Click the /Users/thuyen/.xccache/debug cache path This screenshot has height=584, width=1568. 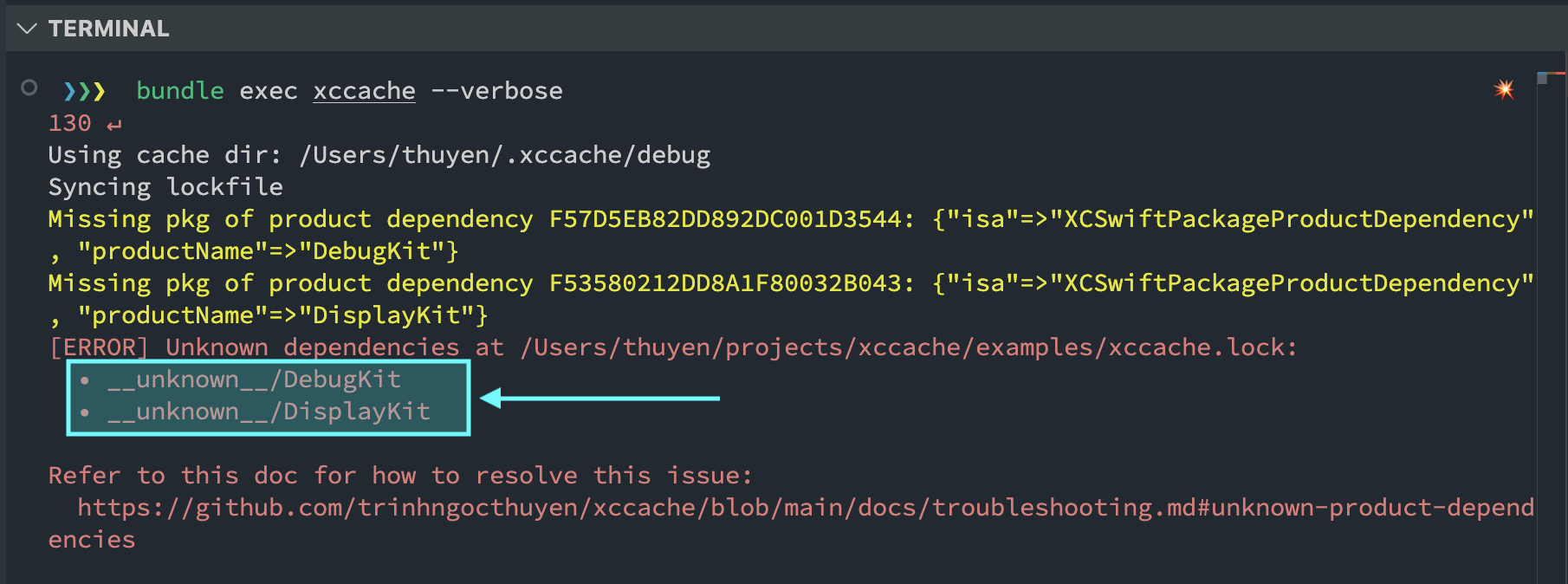tap(504, 155)
